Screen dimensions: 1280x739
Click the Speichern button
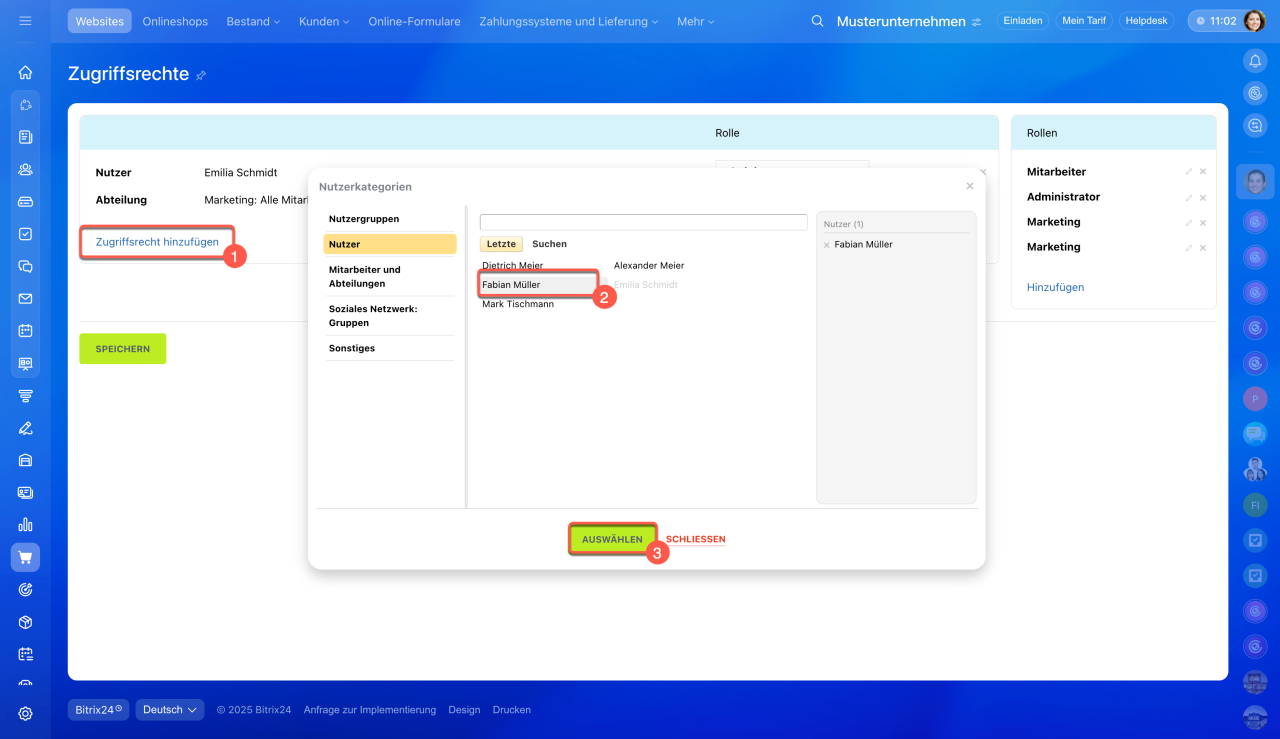point(123,349)
